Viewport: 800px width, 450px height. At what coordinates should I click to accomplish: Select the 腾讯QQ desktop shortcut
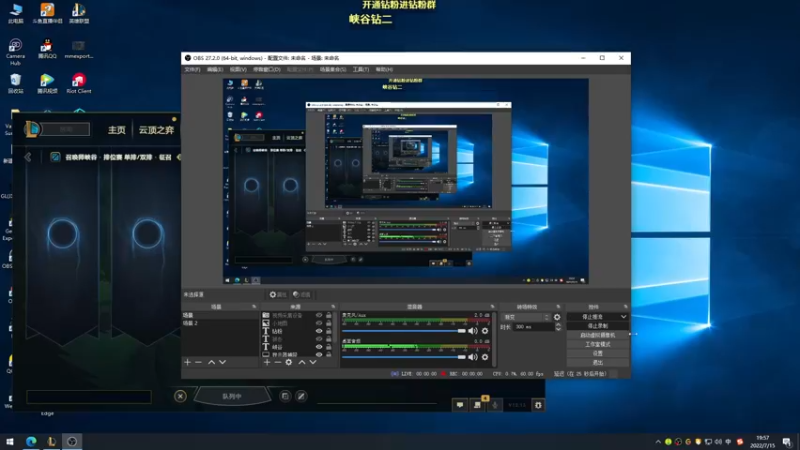coord(47,49)
